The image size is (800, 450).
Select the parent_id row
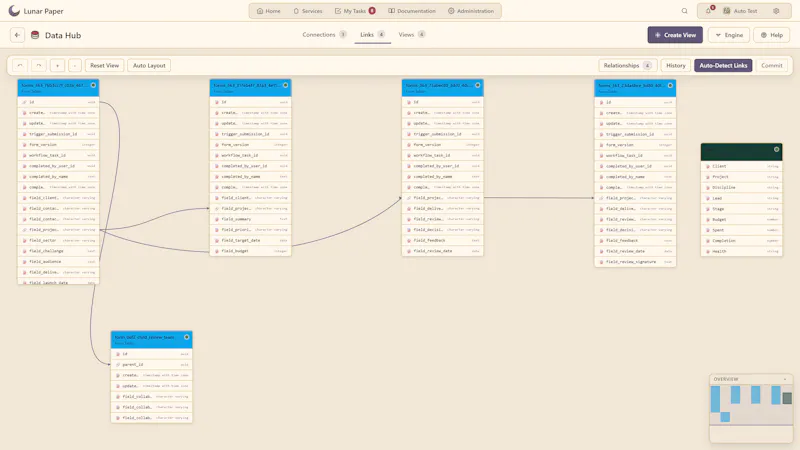pos(152,365)
